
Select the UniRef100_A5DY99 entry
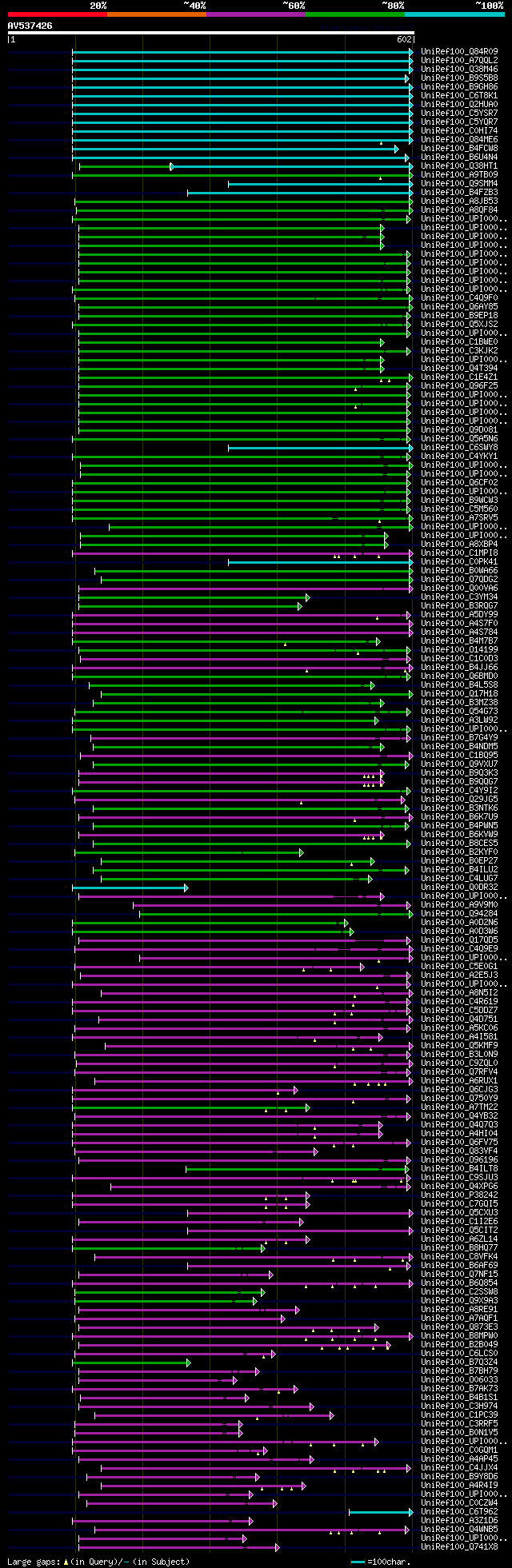tap(459, 615)
